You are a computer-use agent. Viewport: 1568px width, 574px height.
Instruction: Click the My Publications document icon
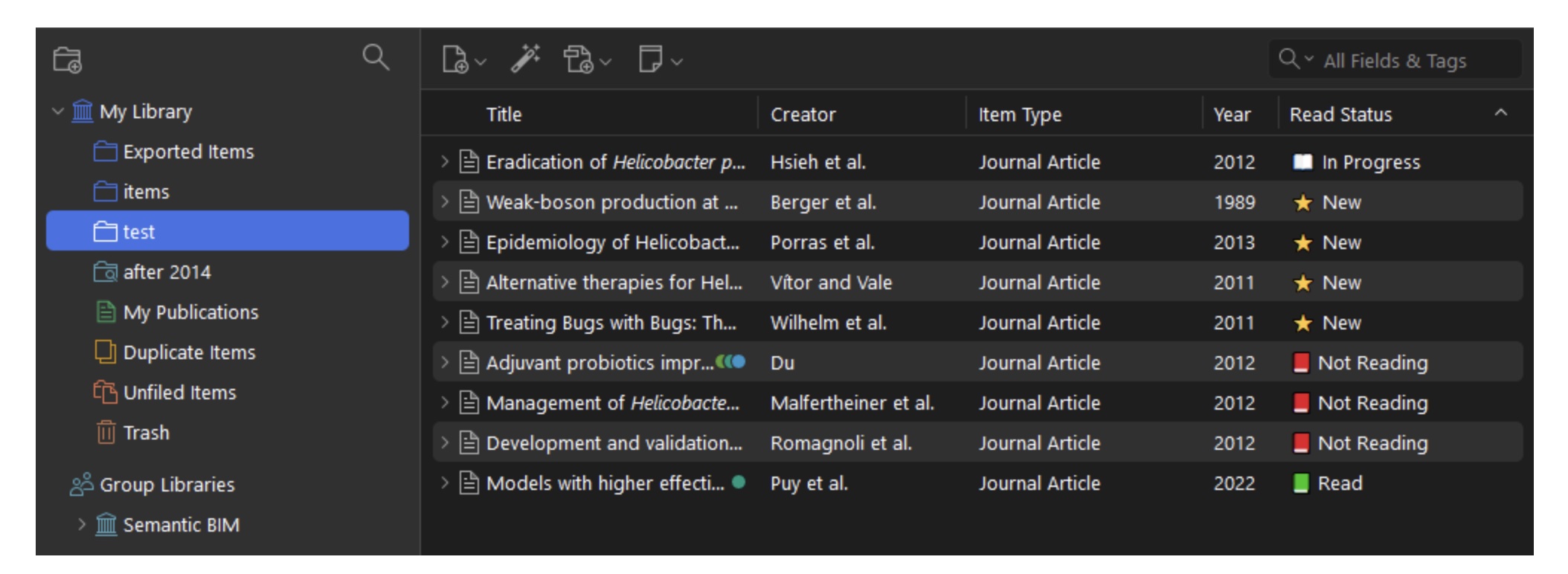click(106, 312)
